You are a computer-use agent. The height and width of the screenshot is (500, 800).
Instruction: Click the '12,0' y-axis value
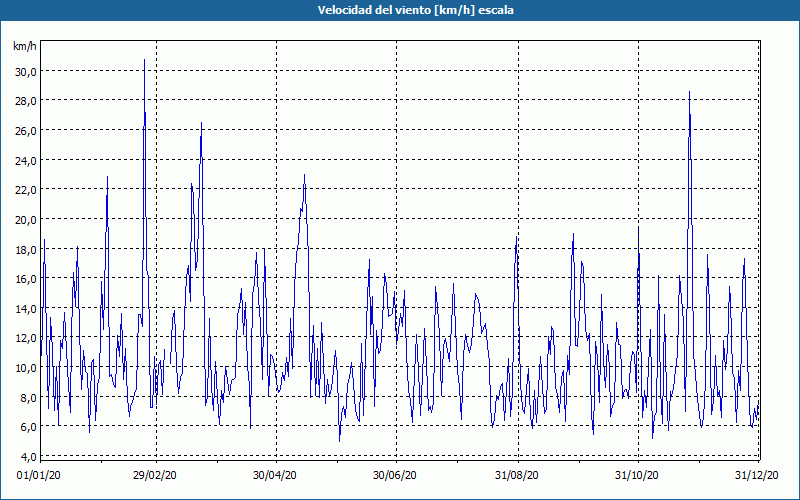[26, 338]
